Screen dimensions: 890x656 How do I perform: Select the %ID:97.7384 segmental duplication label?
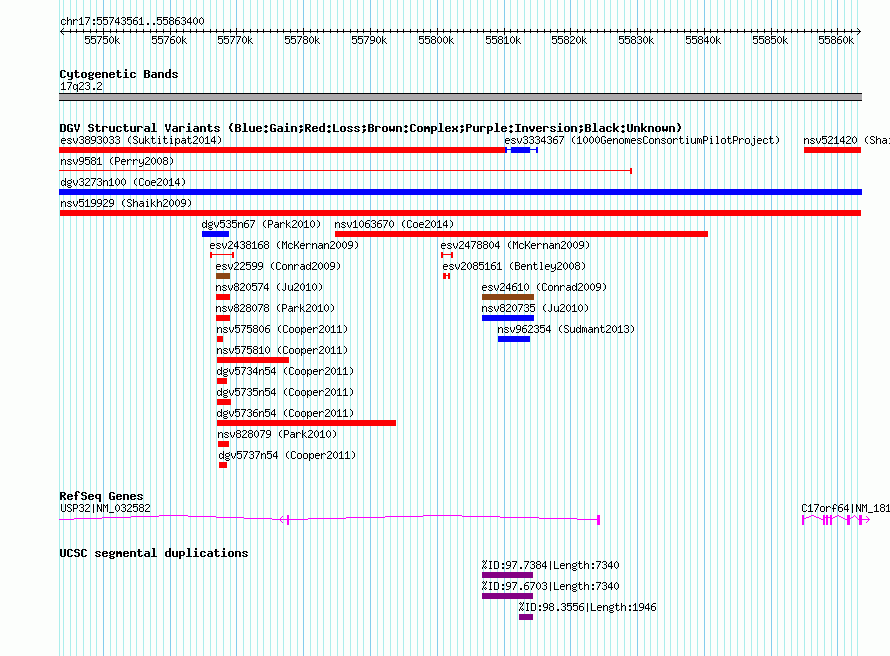point(550,565)
